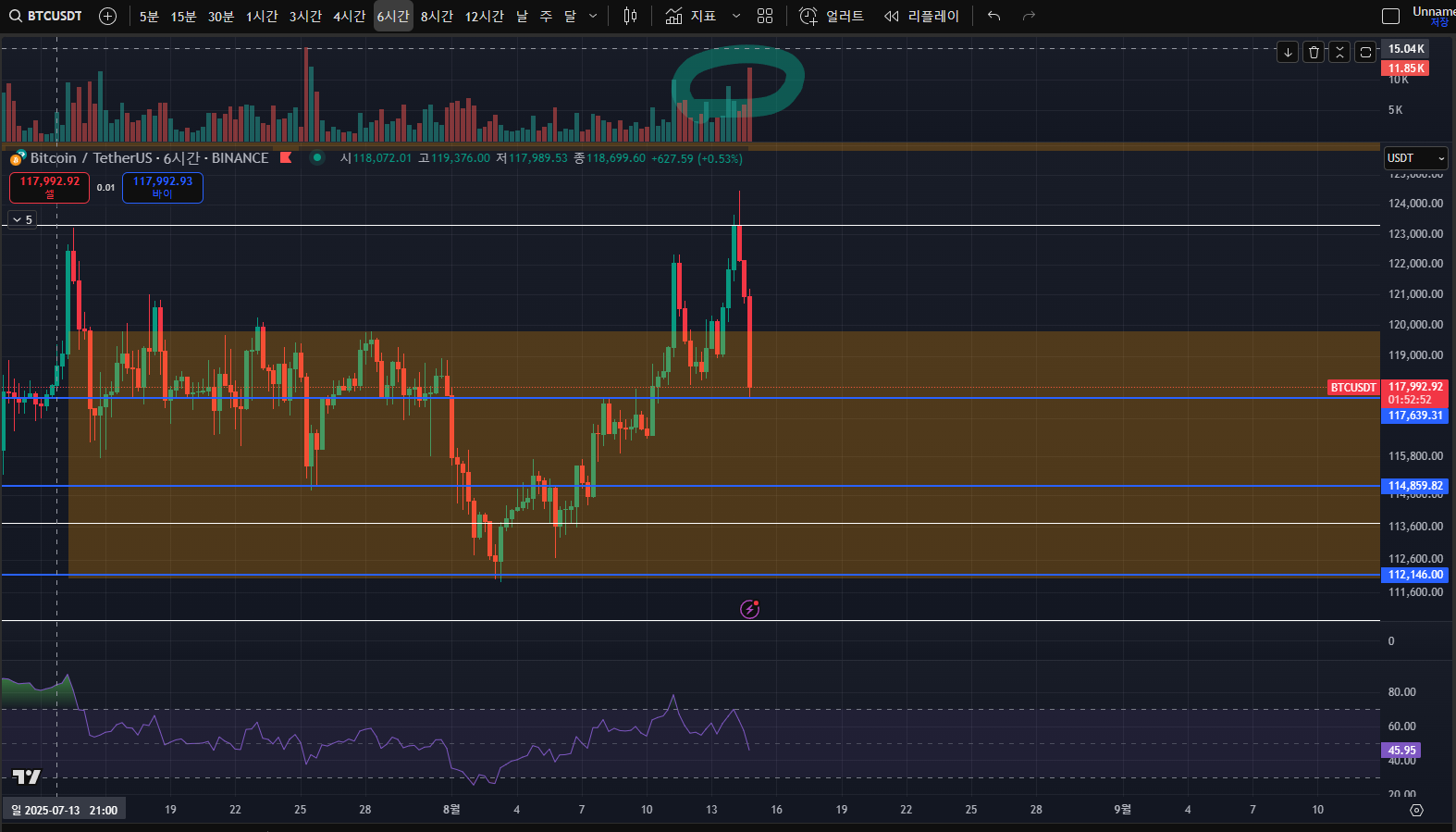Delete the volume pane with trash icon
The height and width of the screenshot is (832, 1456).
1314,52
